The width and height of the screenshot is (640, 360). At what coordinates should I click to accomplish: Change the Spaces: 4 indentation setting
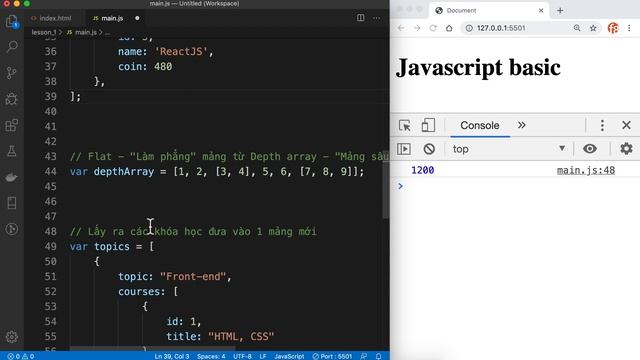click(211, 356)
